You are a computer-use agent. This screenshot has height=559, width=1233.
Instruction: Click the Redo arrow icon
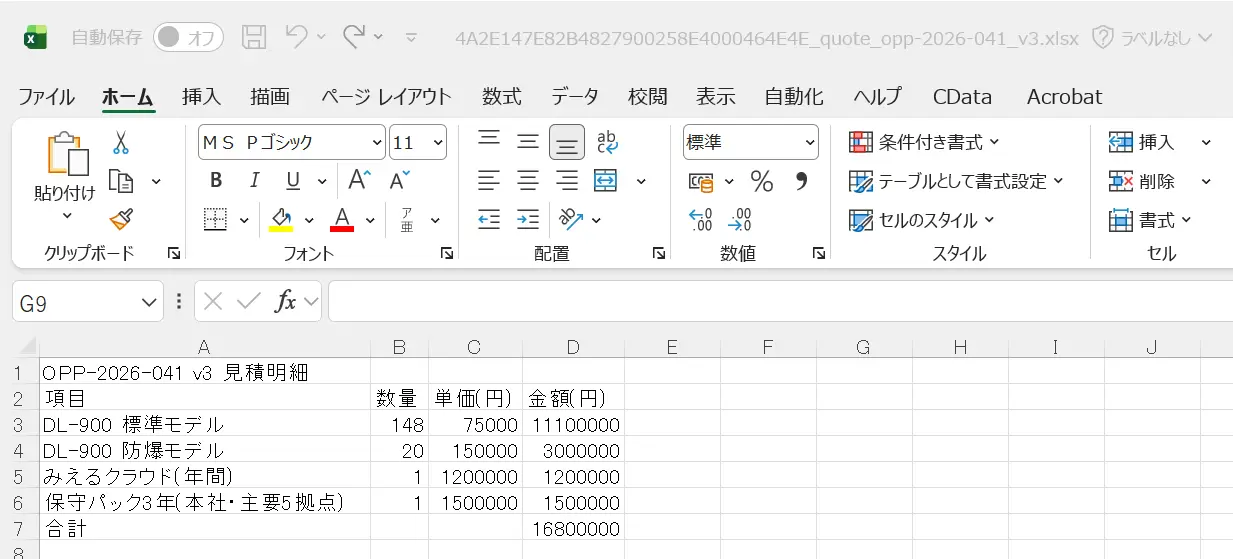pyautogui.click(x=354, y=37)
